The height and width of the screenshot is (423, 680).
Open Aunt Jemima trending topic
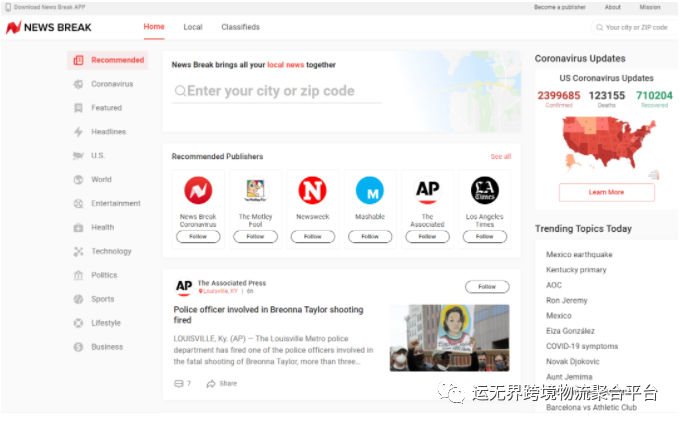click(x=569, y=377)
